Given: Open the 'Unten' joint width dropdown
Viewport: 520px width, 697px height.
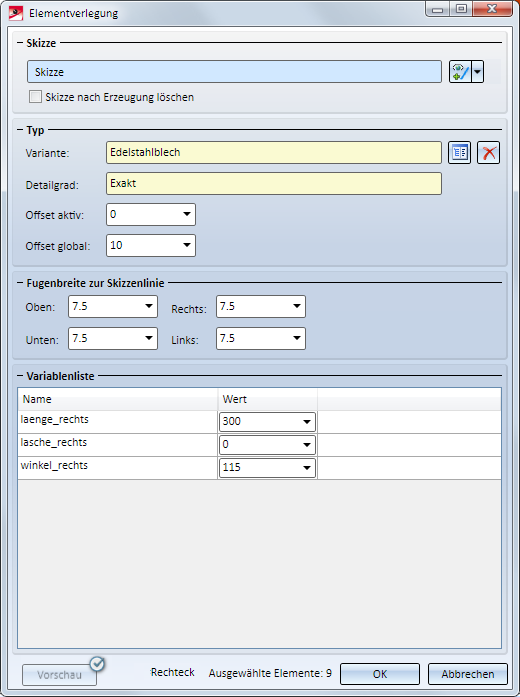Looking at the screenshot, I should [x=149, y=338].
